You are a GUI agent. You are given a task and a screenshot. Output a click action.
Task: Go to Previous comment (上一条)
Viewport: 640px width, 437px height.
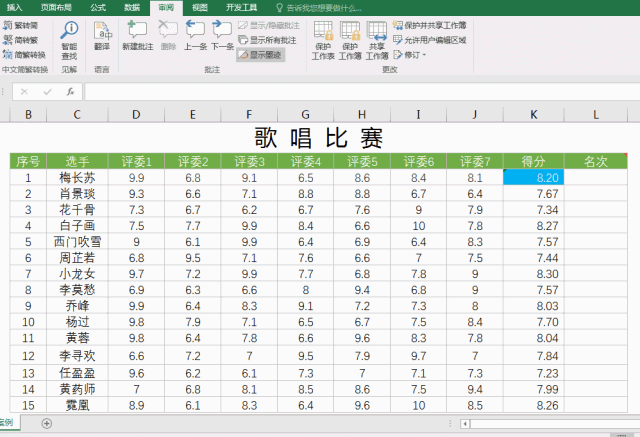[195, 36]
